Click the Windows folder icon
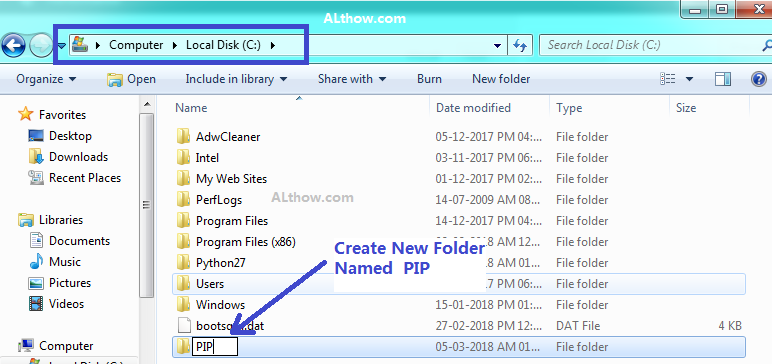 coord(183,304)
